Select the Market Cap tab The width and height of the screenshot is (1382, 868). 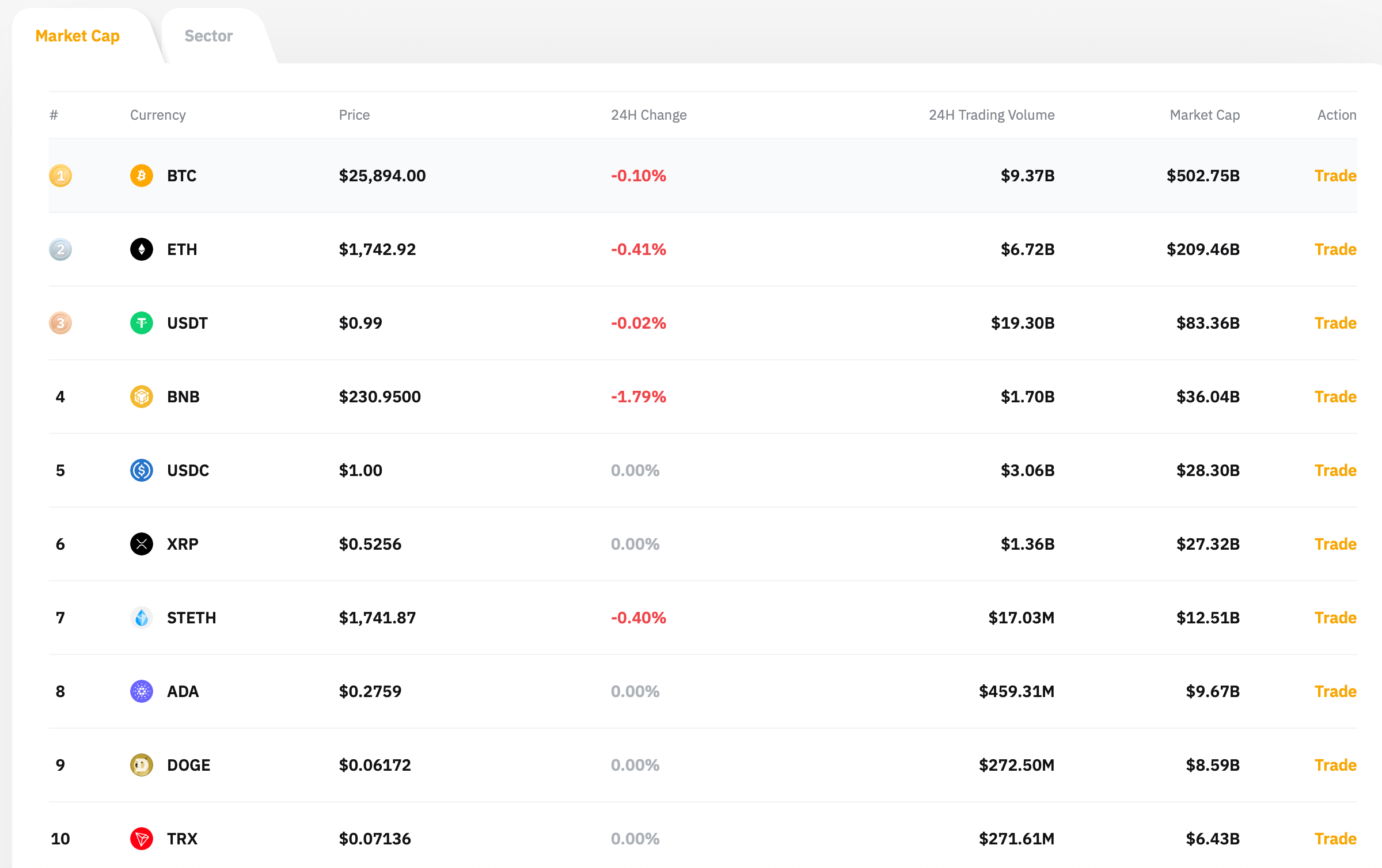pos(77,36)
